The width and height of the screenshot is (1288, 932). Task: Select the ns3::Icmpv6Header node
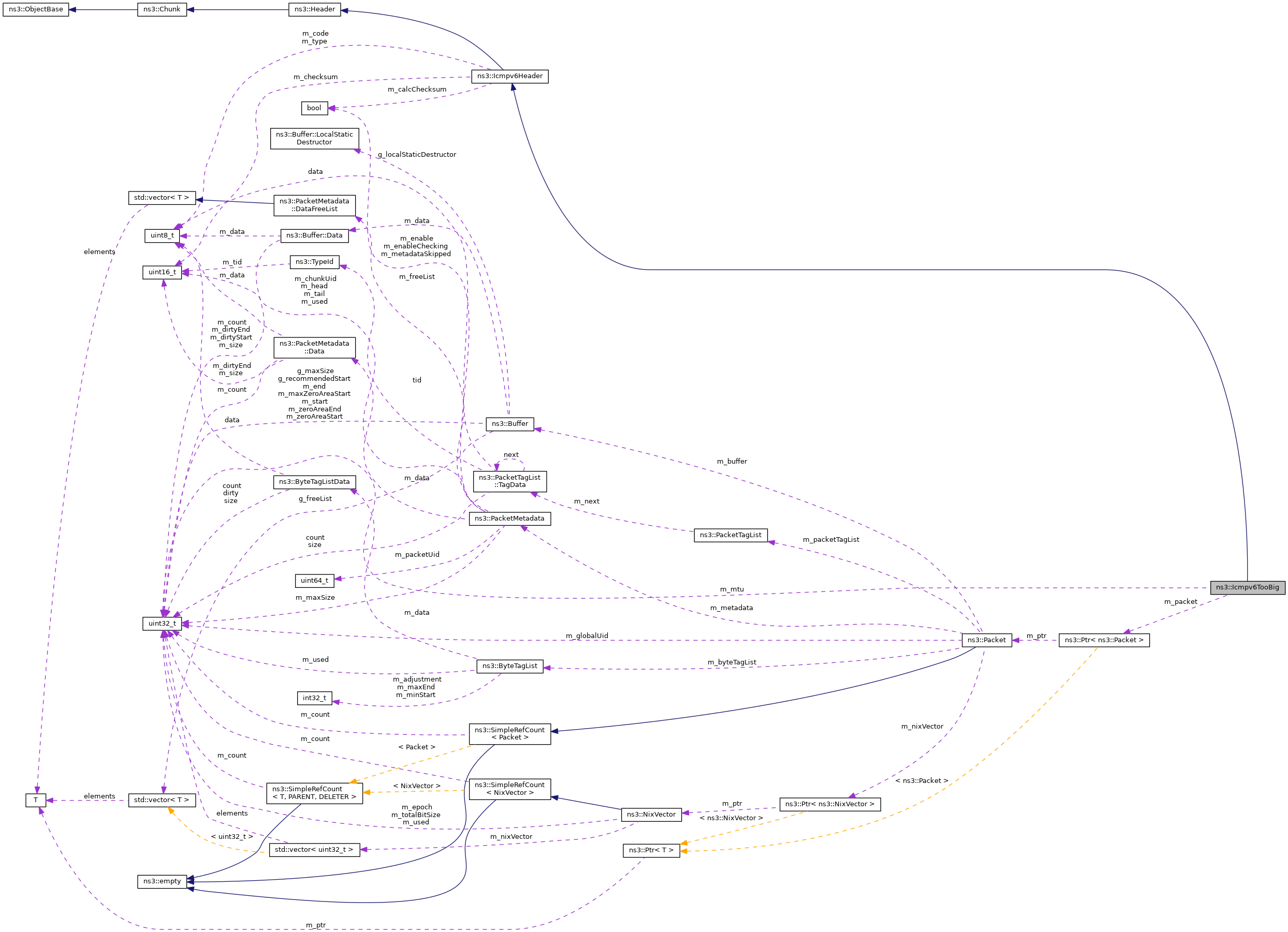(x=510, y=76)
